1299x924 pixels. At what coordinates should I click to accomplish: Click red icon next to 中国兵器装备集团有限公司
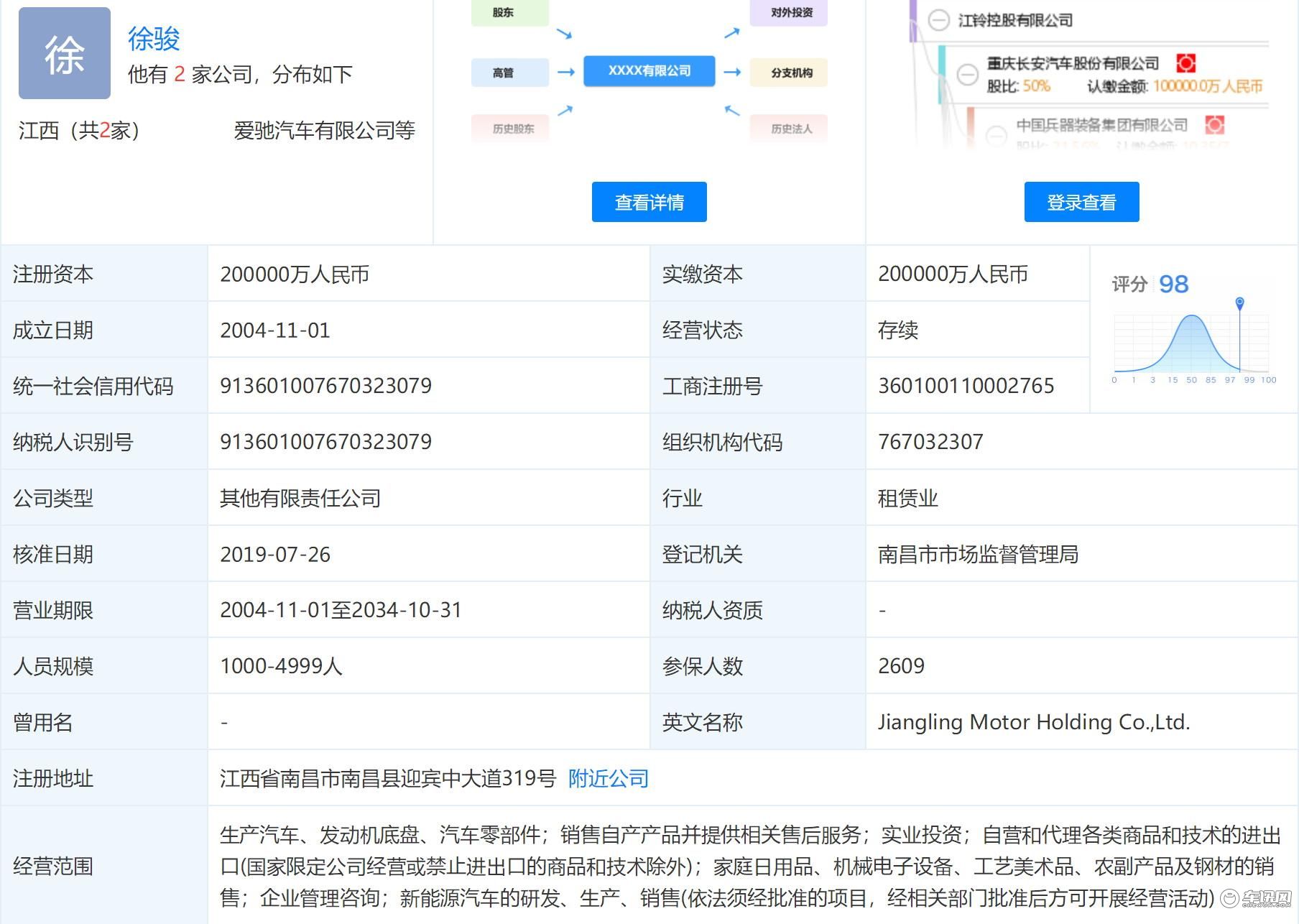[x=1214, y=125]
